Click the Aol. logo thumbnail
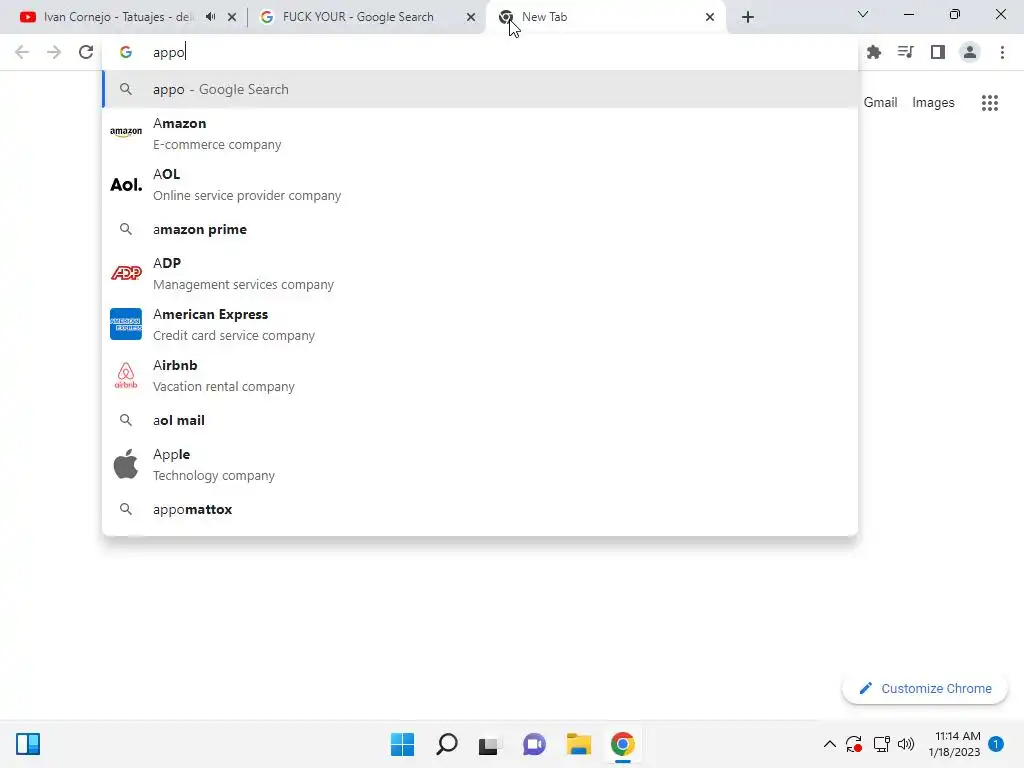Screen dimensions: 1024x768 pyautogui.click(x=126, y=185)
